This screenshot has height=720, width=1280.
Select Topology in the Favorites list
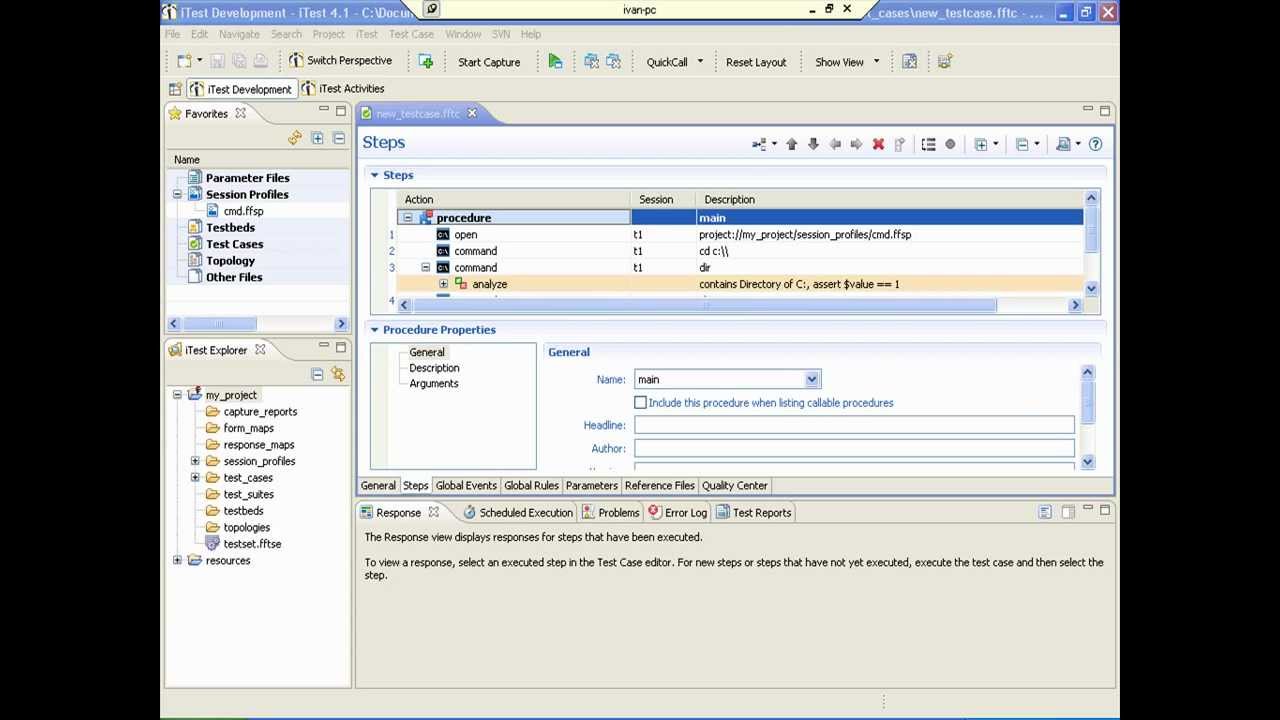(230, 261)
